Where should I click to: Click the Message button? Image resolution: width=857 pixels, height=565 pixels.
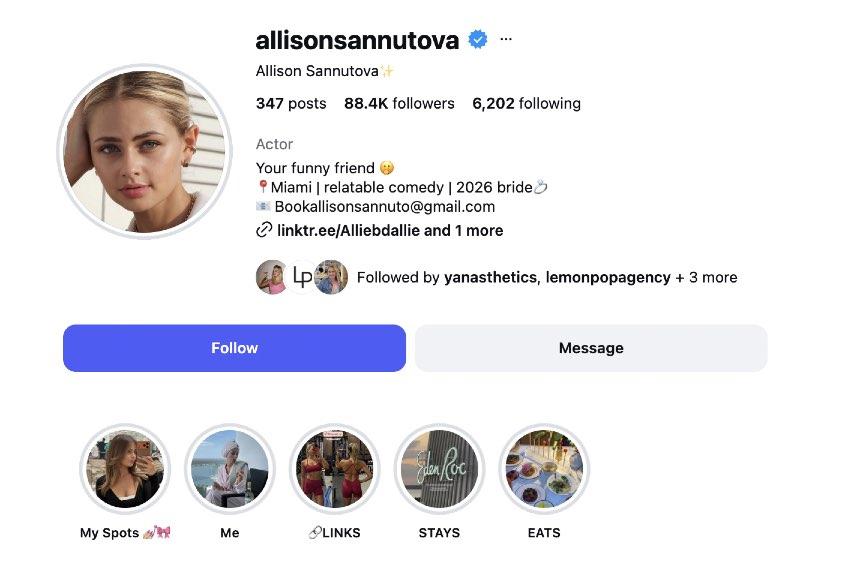click(591, 348)
